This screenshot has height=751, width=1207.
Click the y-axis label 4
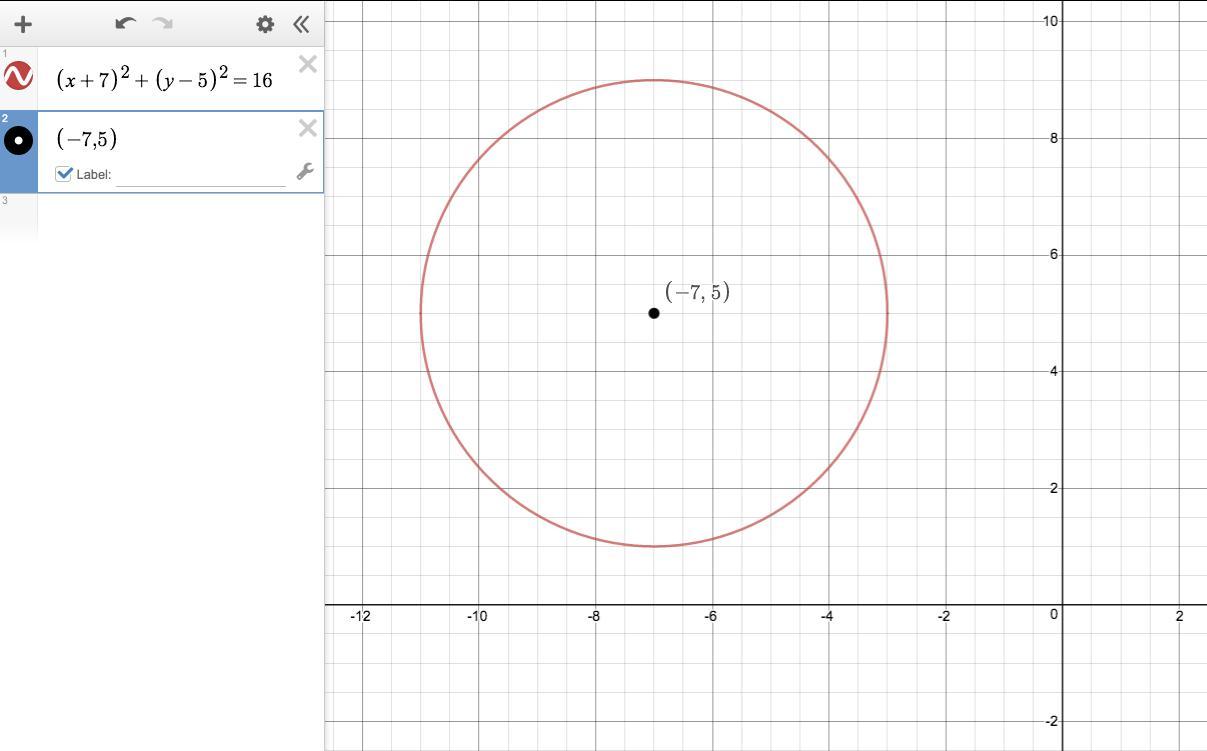pyautogui.click(x=1054, y=371)
